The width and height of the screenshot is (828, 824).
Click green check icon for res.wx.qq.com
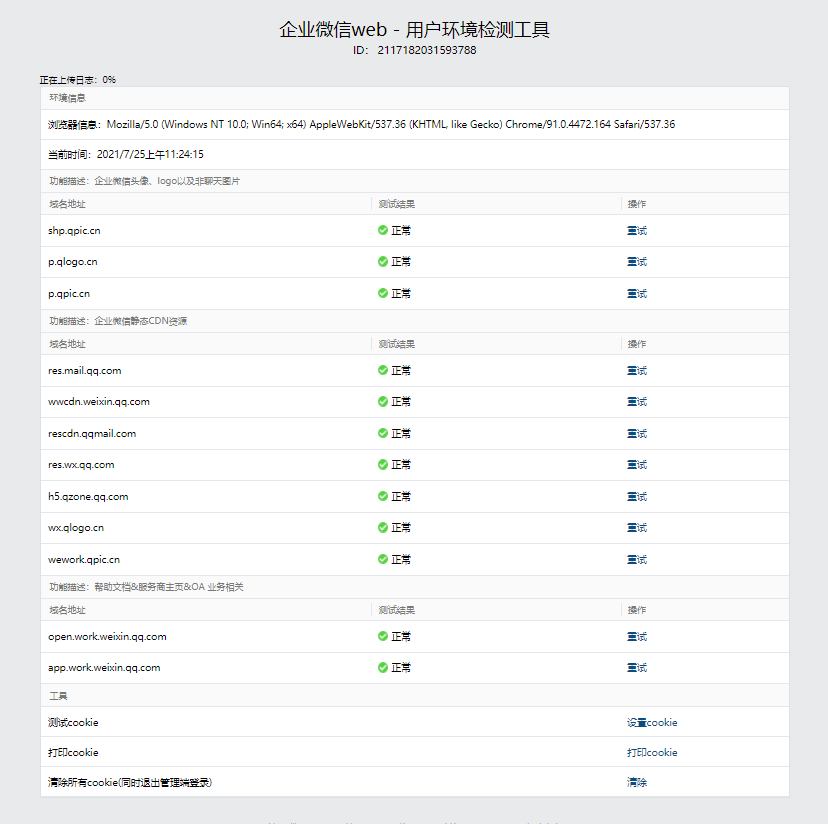point(383,464)
